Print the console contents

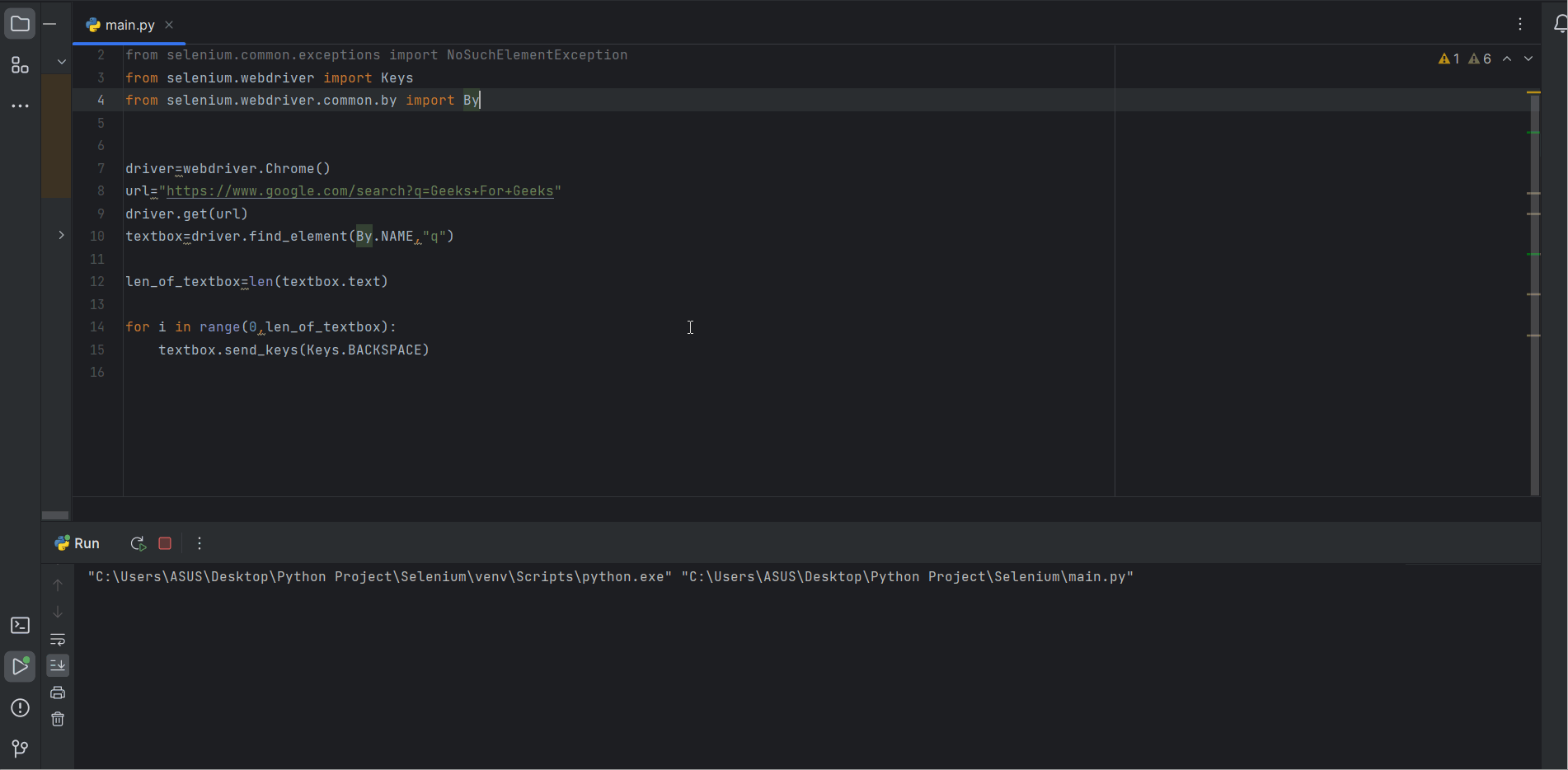57,693
